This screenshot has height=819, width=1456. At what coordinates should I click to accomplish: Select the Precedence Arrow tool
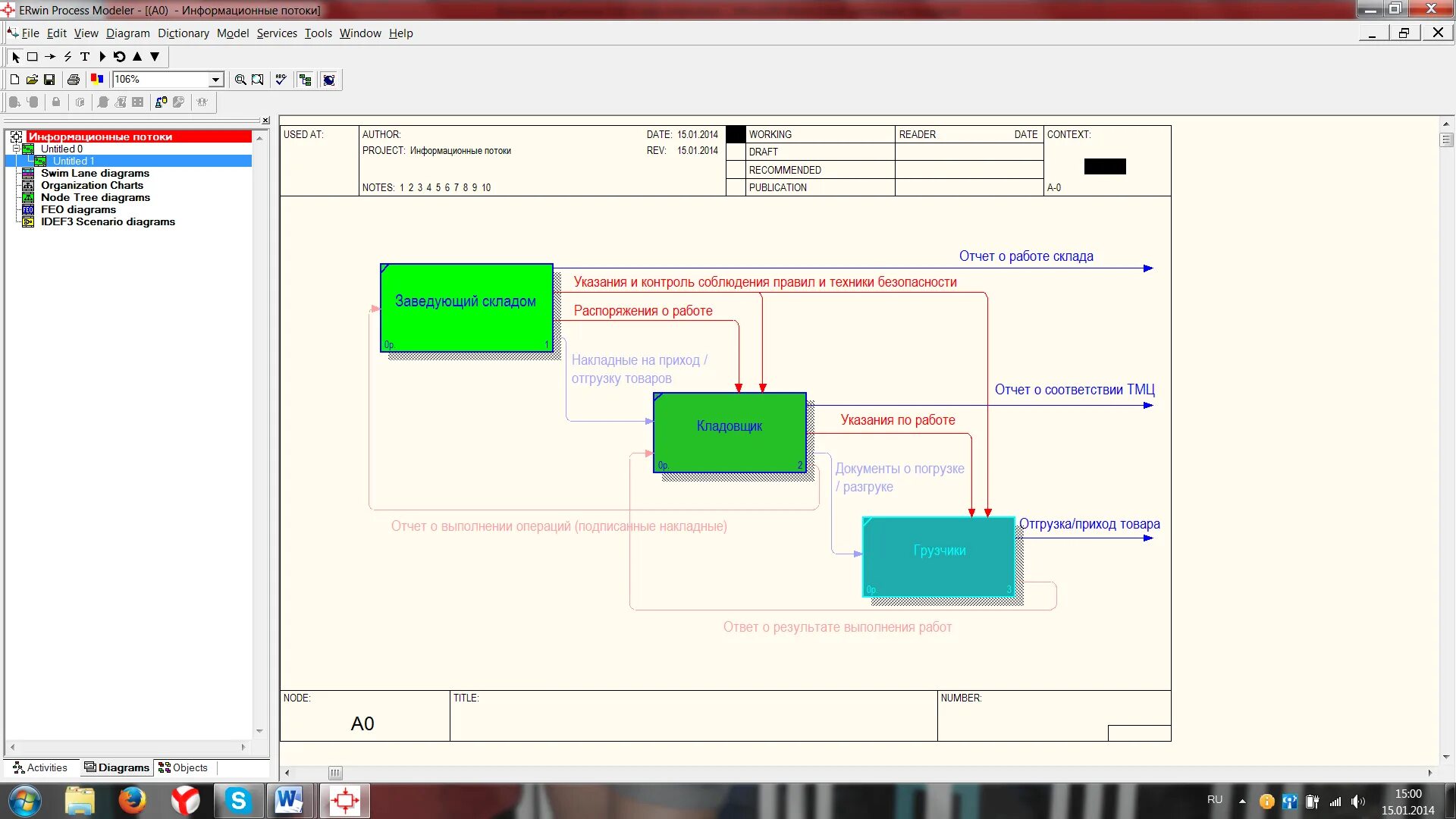pos(50,57)
